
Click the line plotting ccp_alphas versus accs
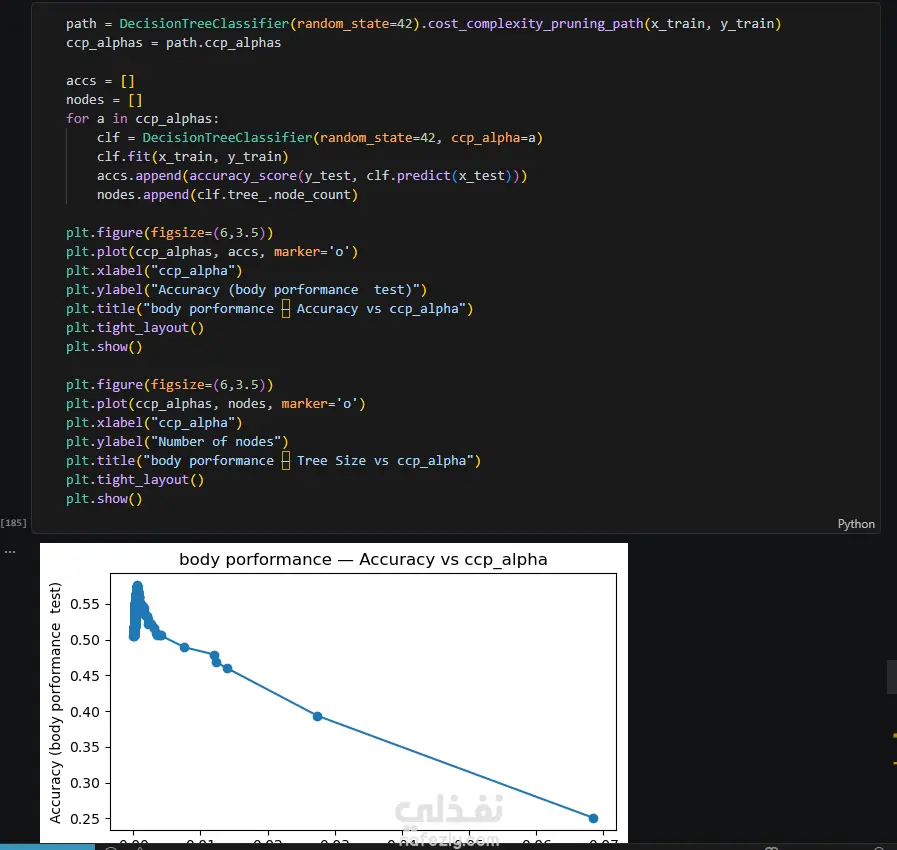[x=212, y=252]
